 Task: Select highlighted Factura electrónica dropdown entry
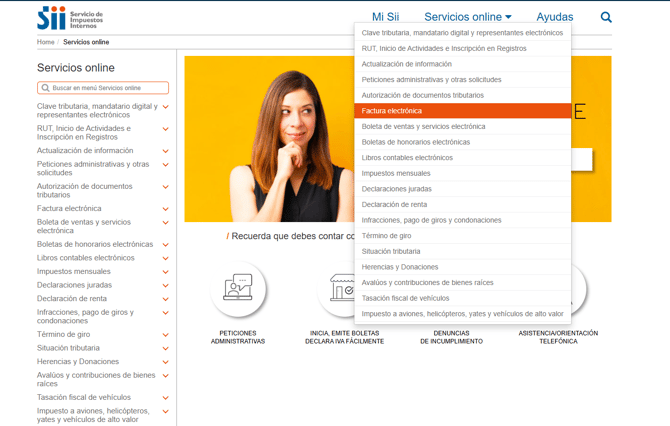462,111
